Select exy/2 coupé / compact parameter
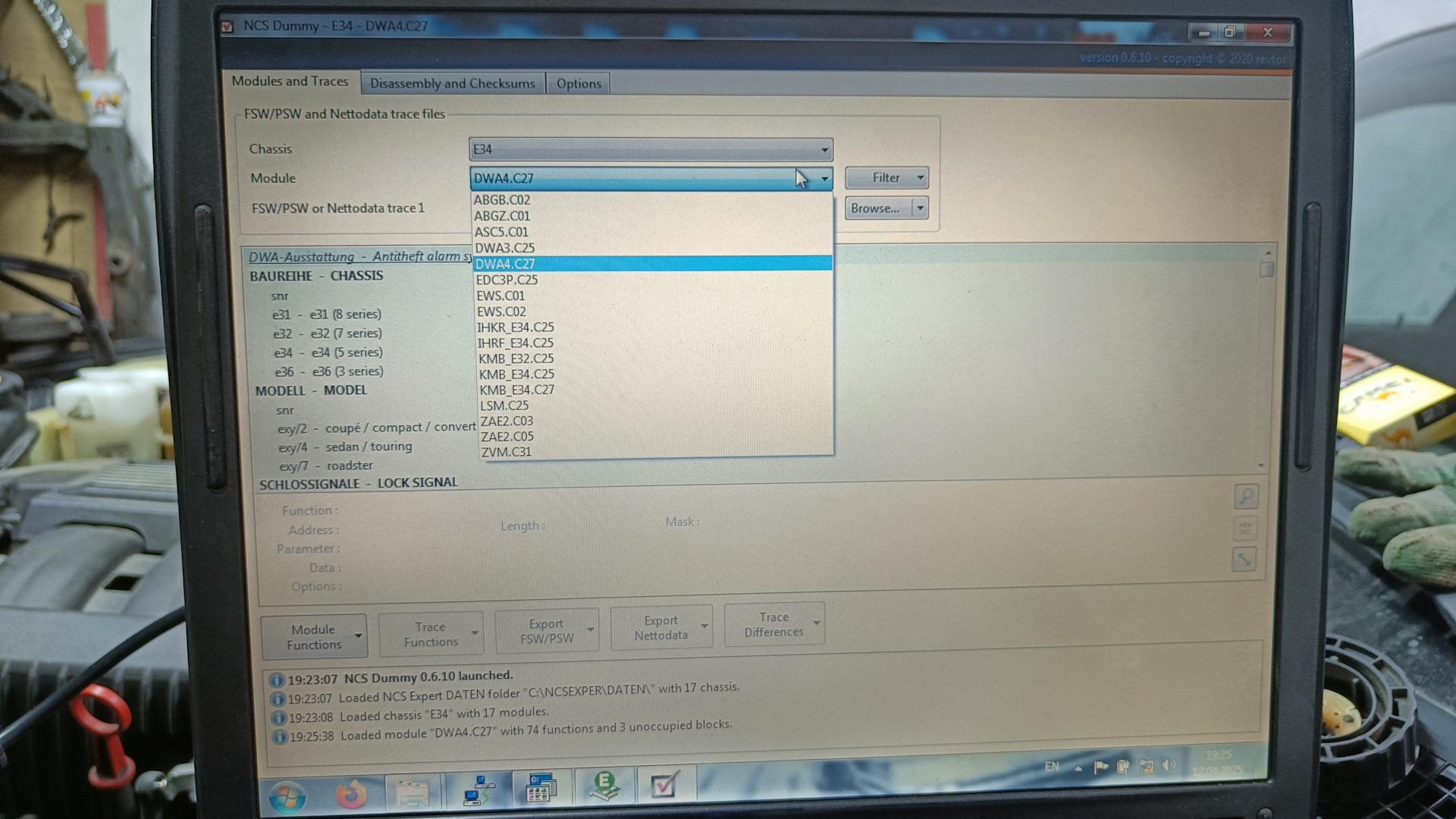1456x819 pixels. tap(377, 428)
